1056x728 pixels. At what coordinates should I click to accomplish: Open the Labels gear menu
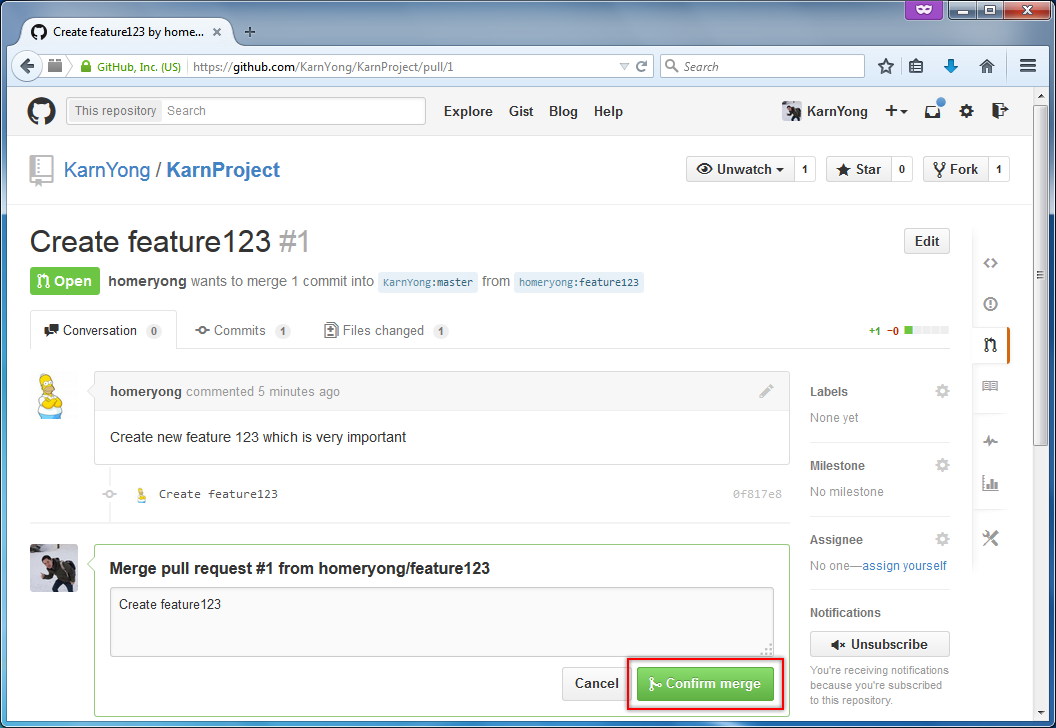[942, 391]
